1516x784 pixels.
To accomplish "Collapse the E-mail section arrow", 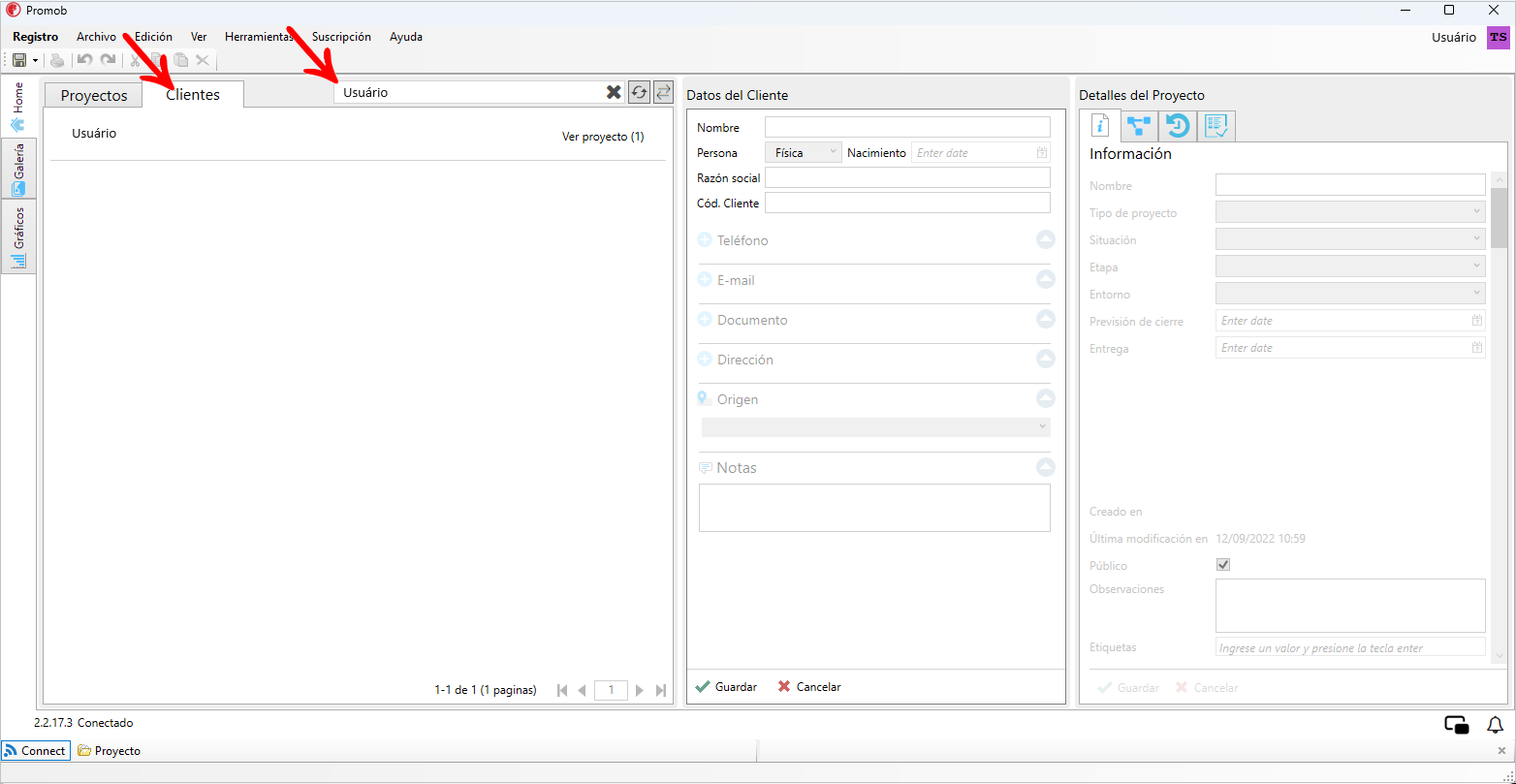I will click(x=1045, y=279).
